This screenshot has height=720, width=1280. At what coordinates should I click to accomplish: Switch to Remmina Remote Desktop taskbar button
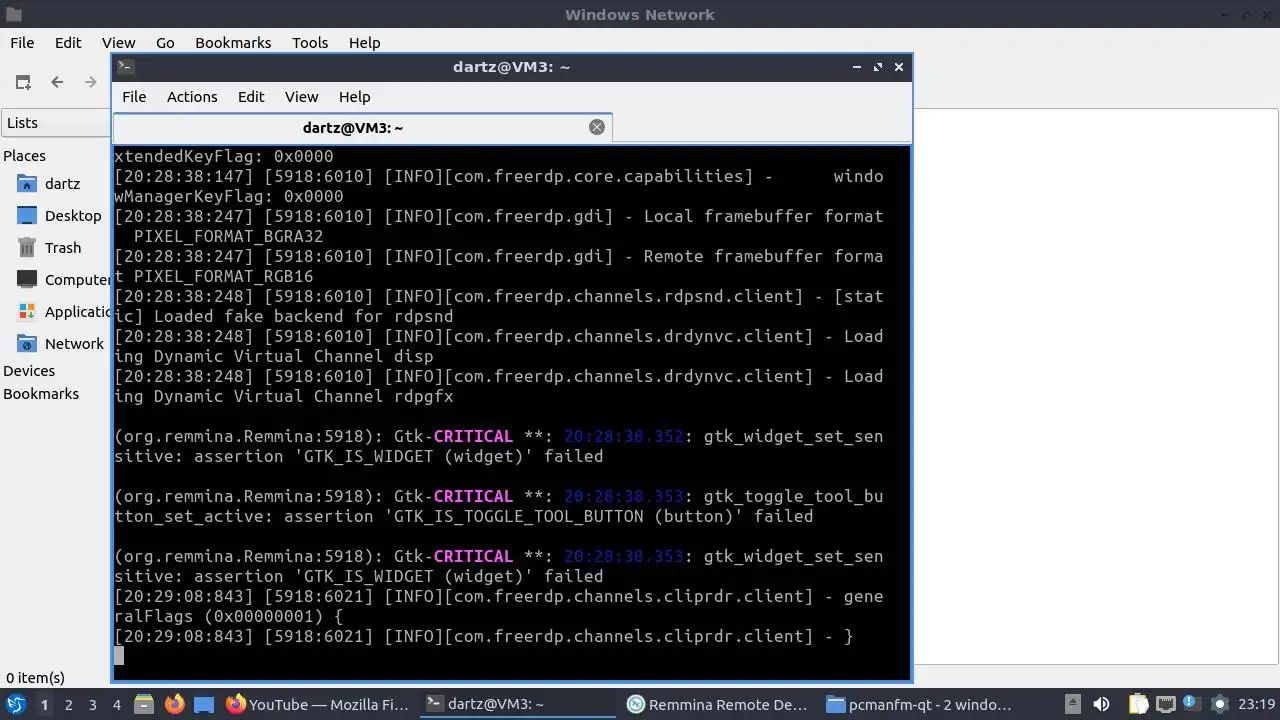(x=717, y=704)
